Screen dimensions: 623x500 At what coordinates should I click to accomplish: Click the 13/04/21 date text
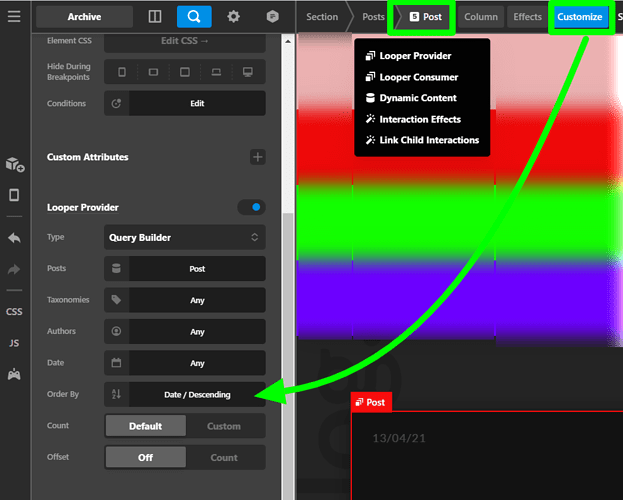point(399,438)
